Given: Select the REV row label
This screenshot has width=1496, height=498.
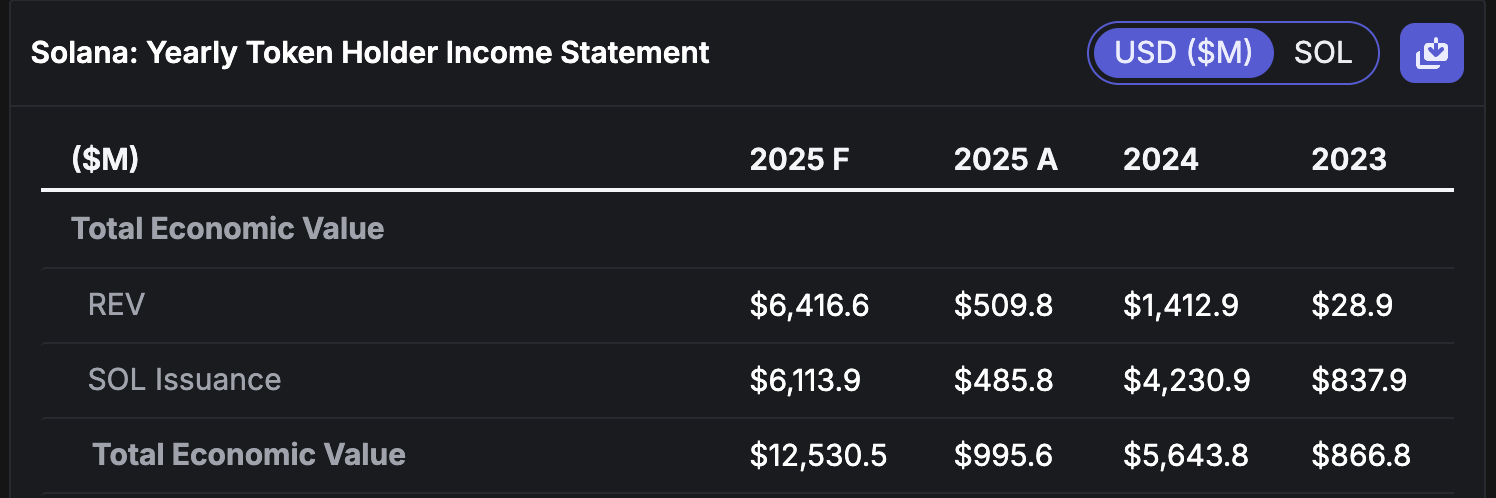Looking at the screenshot, I should (117, 305).
